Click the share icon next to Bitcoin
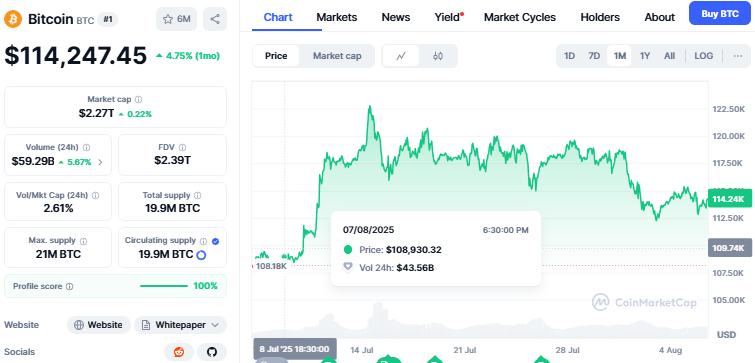 point(215,19)
